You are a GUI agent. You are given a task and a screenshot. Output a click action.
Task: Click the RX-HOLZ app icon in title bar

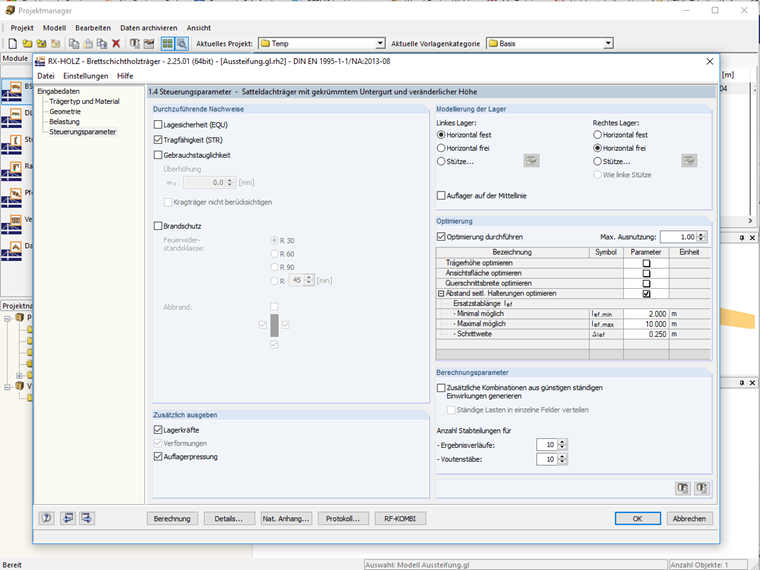click(x=41, y=62)
